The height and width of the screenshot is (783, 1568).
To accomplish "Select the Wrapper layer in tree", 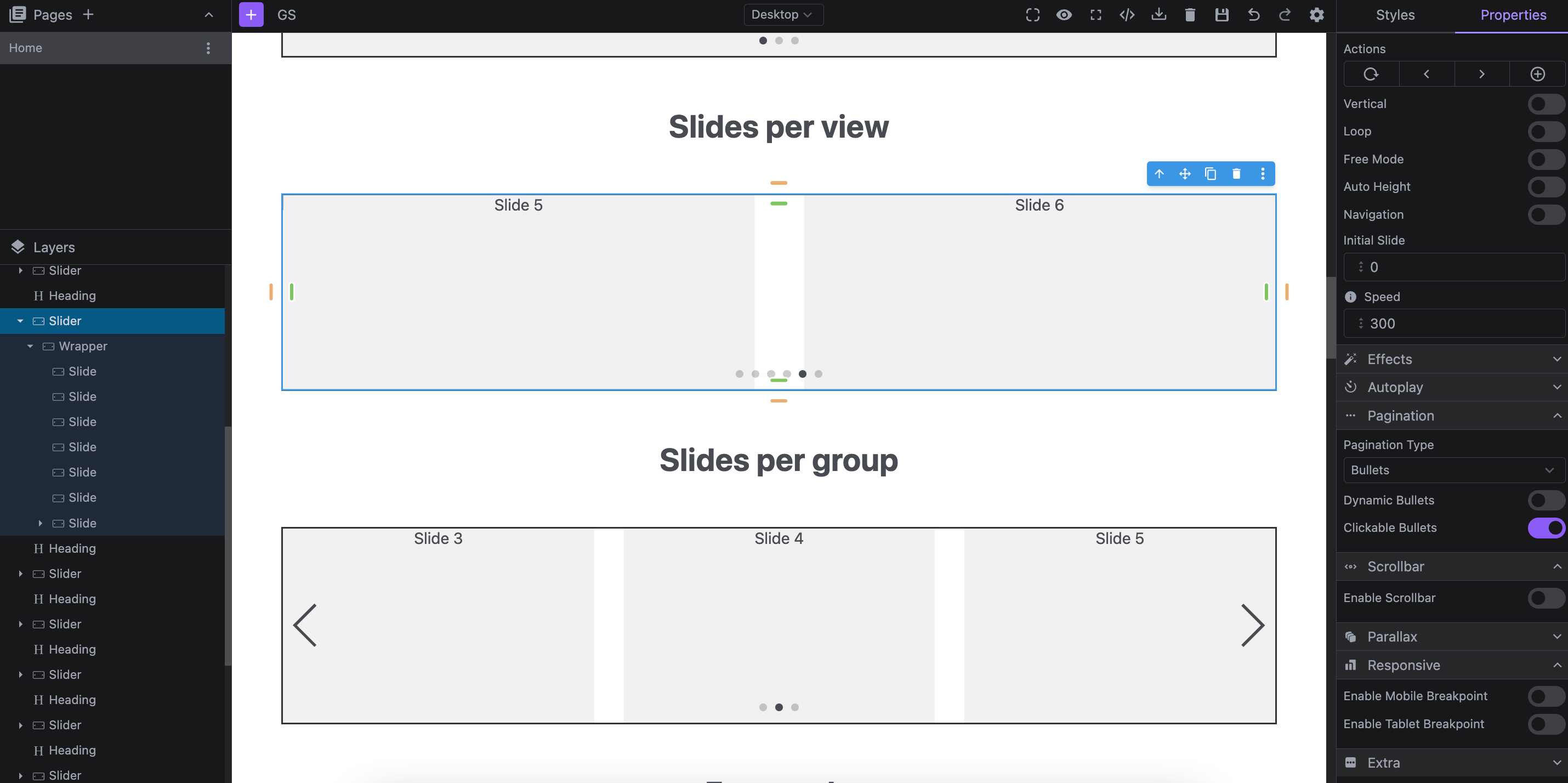I will click(x=83, y=347).
